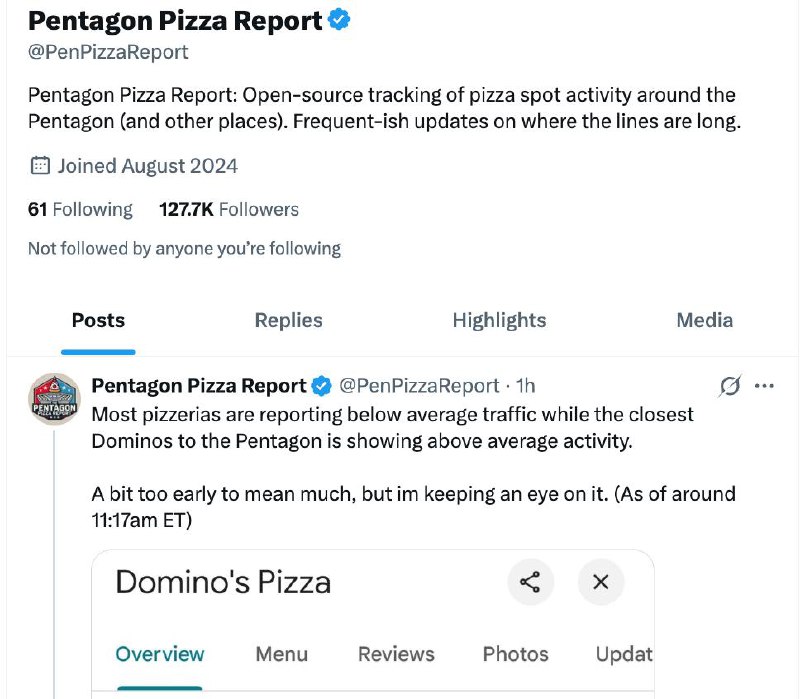Select Overview tab on Domino's card
This screenshot has width=800, height=699.
(160, 654)
